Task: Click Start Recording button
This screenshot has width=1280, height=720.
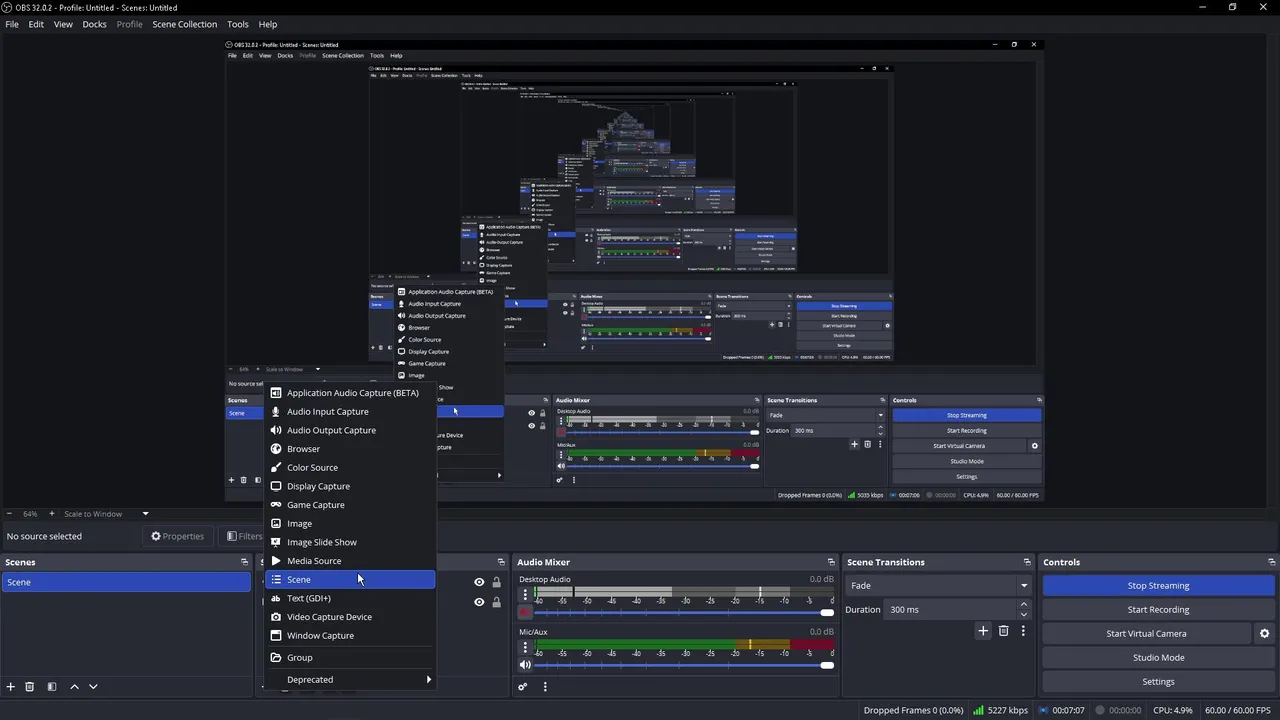Action: click(x=1158, y=610)
